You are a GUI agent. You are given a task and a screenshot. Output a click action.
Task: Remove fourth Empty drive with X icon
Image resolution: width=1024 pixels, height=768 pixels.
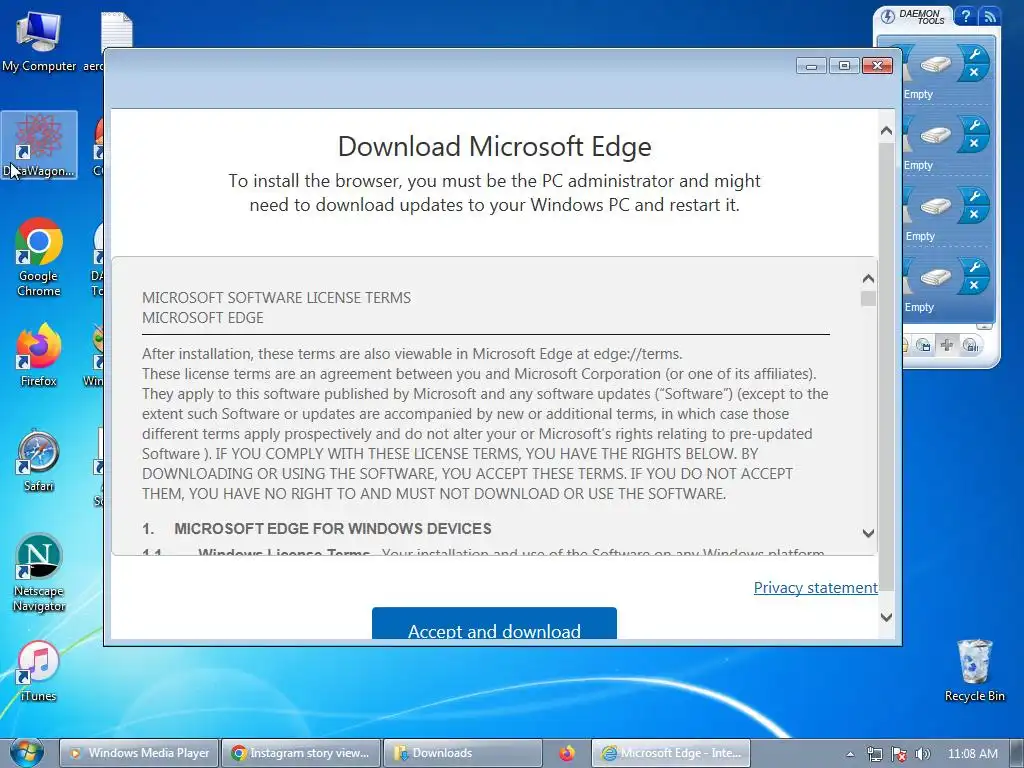coord(974,285)
